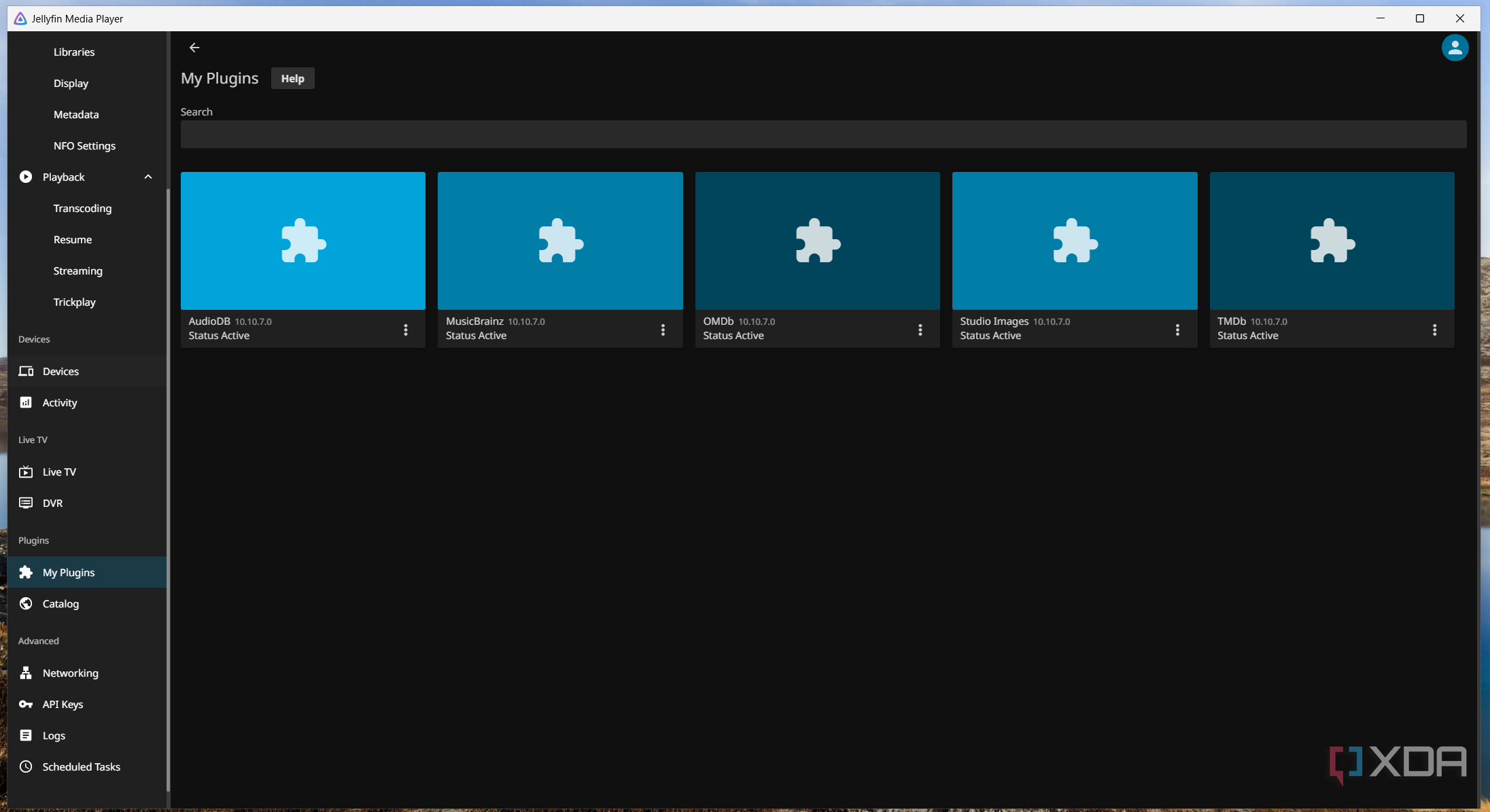Open OMDb plugin three-dot menu
1490x812 pixels.
920,330
